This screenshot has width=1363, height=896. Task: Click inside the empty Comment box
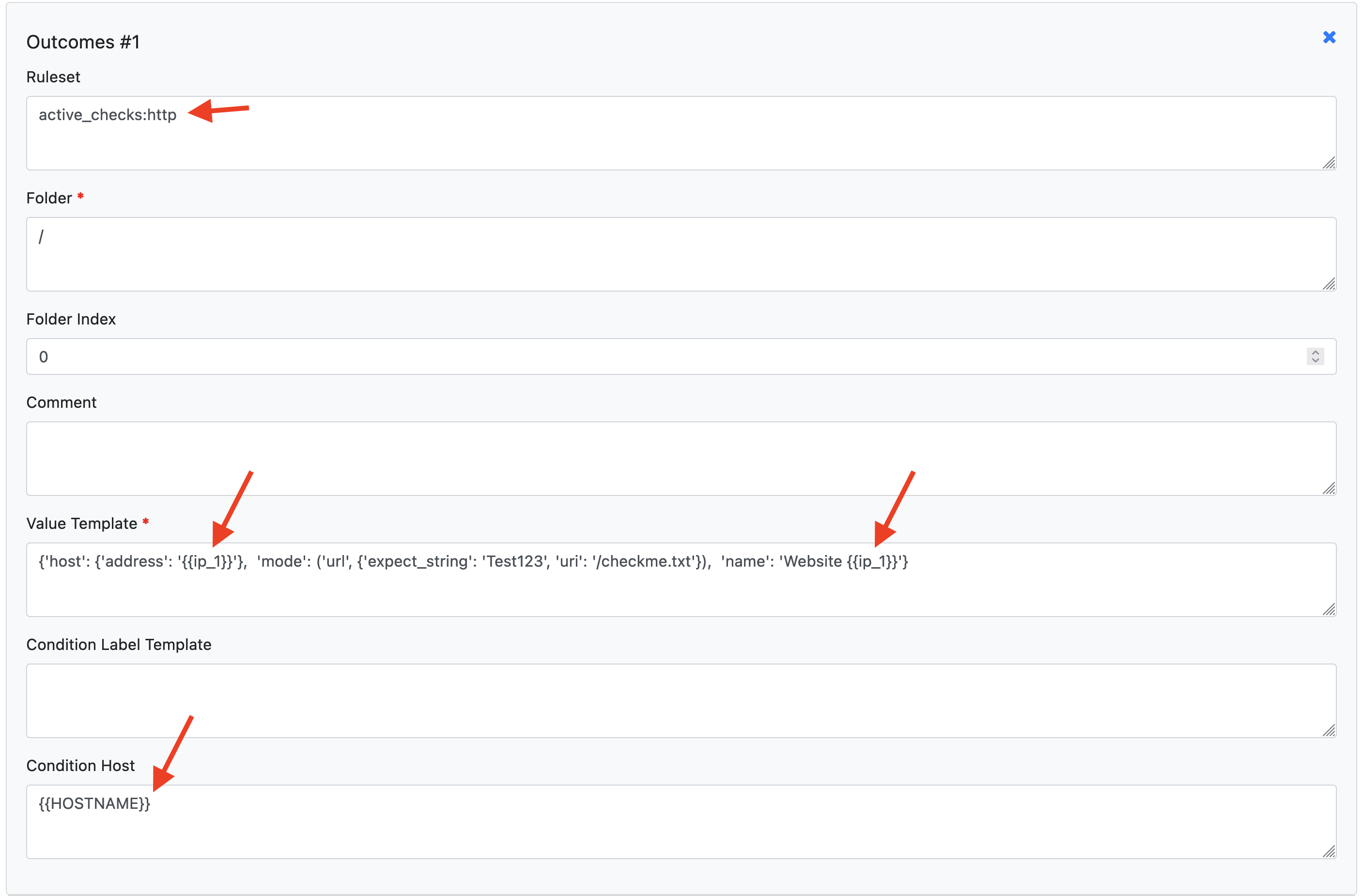681,458
